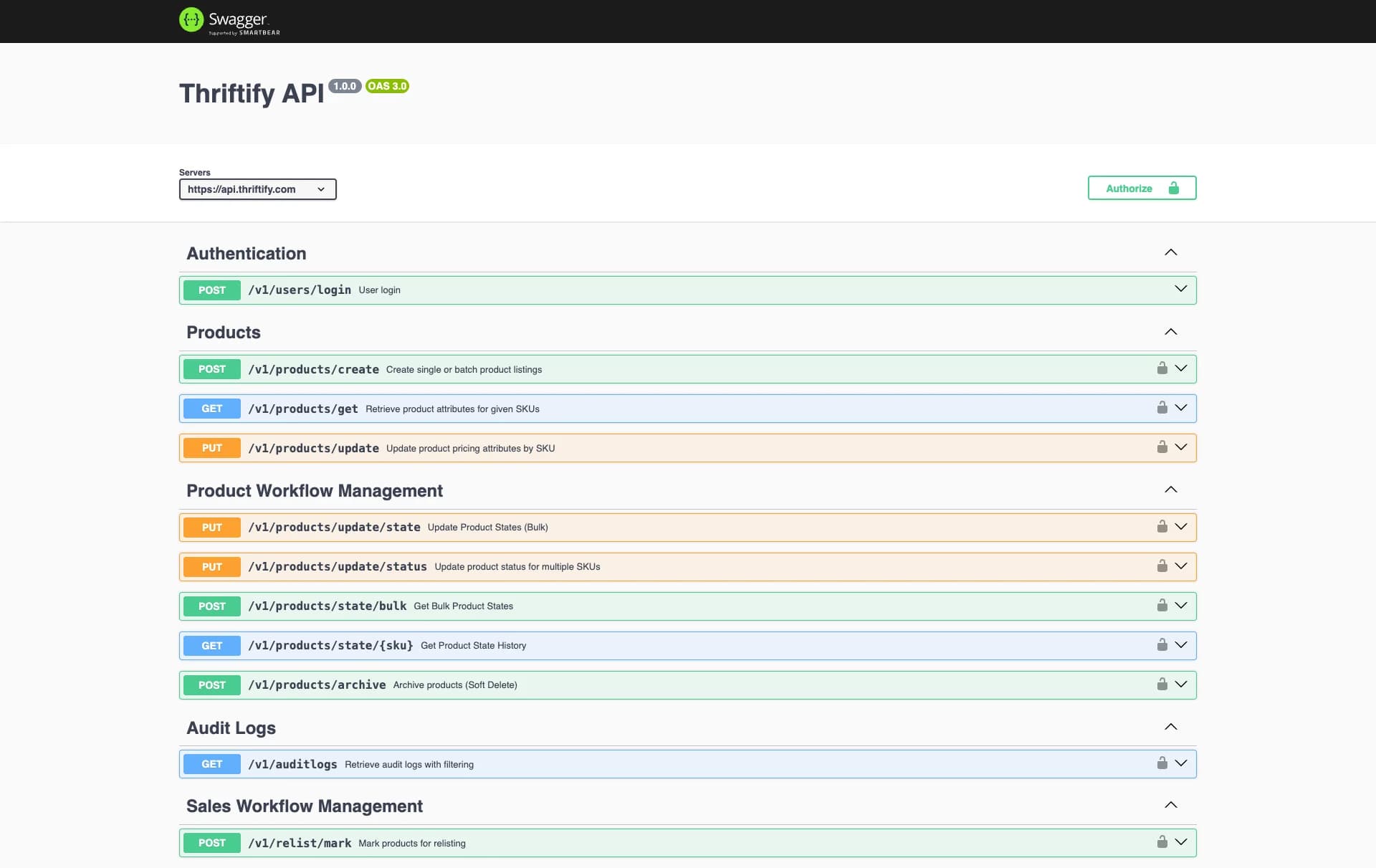This screenshot has width=1376, height=868.
Task: Click the Products section heading
Action: pyautogui.click(x=224, y=333)
